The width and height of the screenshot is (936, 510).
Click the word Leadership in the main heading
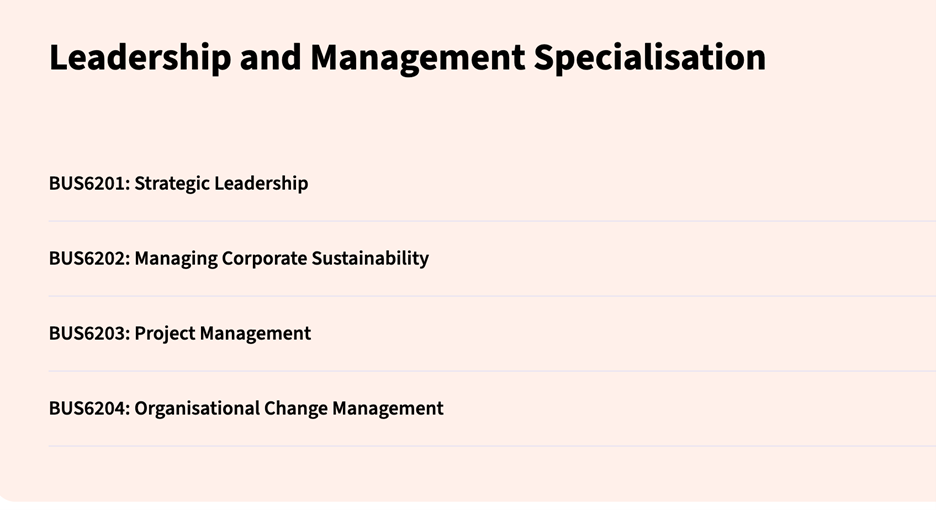[139, 58]
